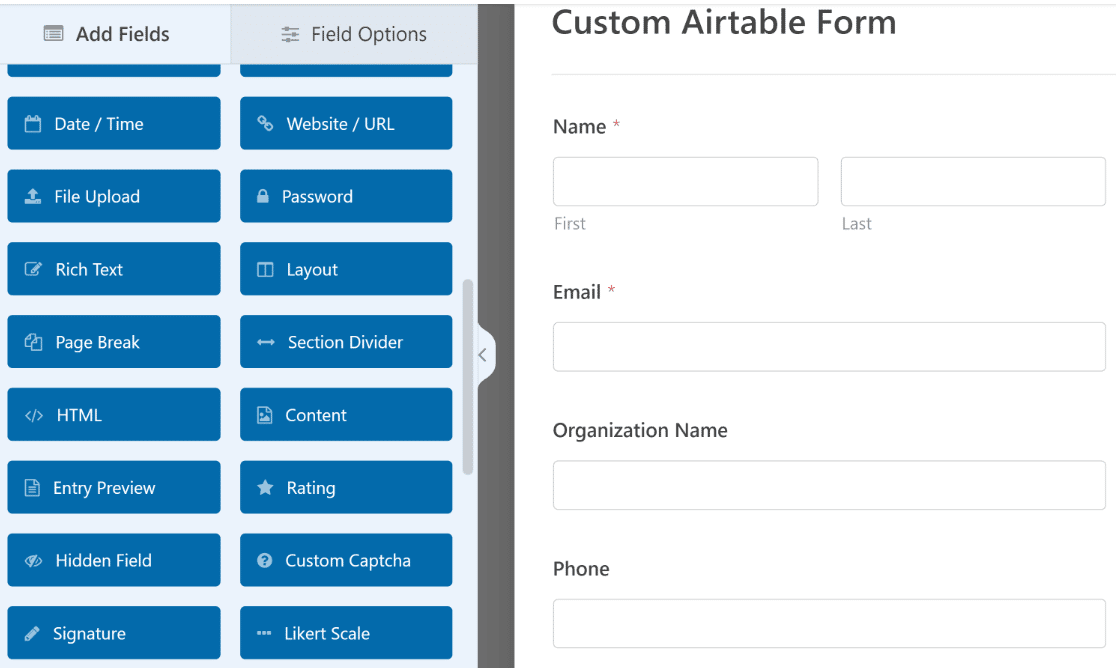Add a Signature field
Viewport: 1116px width, 668px height.
(114, 633)
